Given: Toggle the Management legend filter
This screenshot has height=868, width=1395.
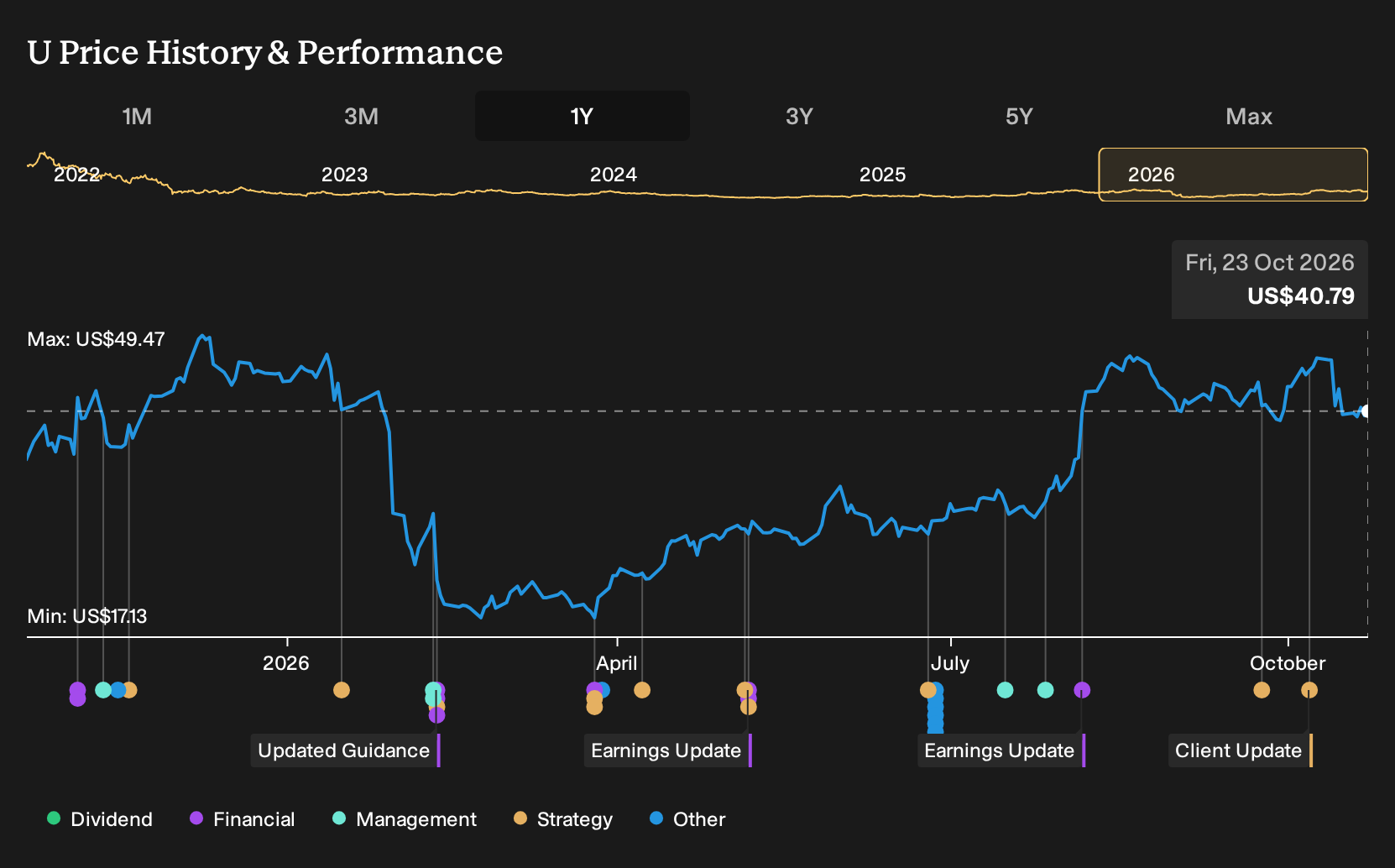Looking at the screenshot, I should (x=405, y=819).
